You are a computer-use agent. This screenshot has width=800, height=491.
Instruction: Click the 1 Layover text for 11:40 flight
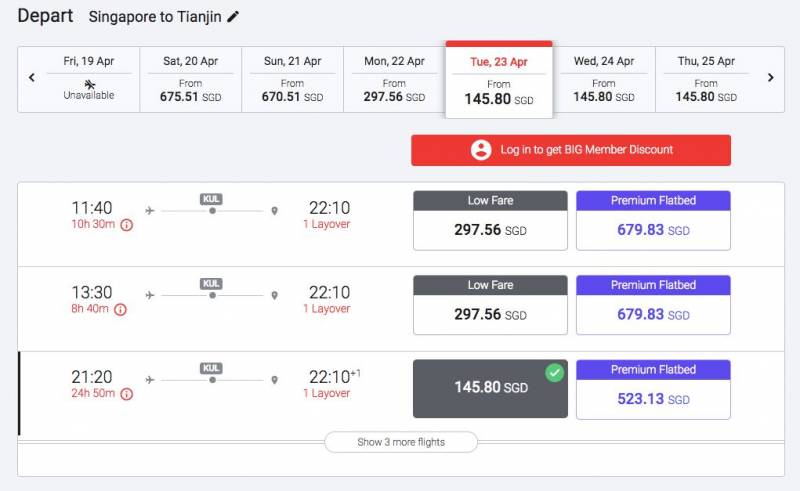pyautogui.click(x=327, y=225)
